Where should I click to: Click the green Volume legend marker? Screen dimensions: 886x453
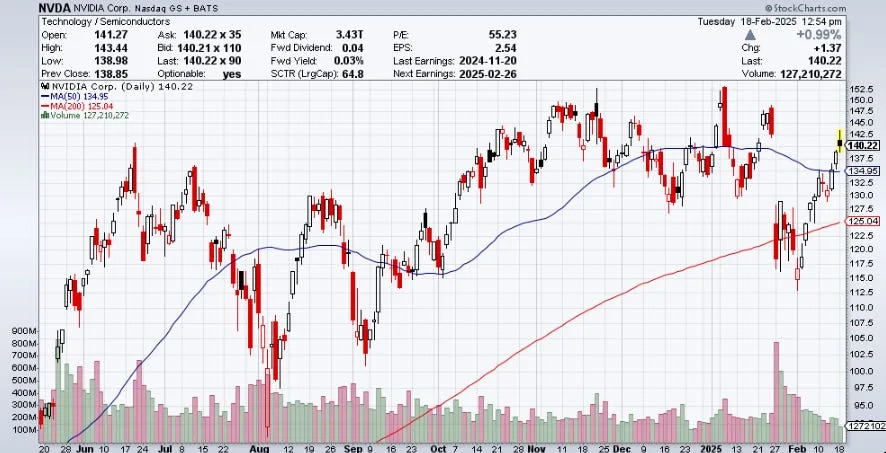coord(45,115)
